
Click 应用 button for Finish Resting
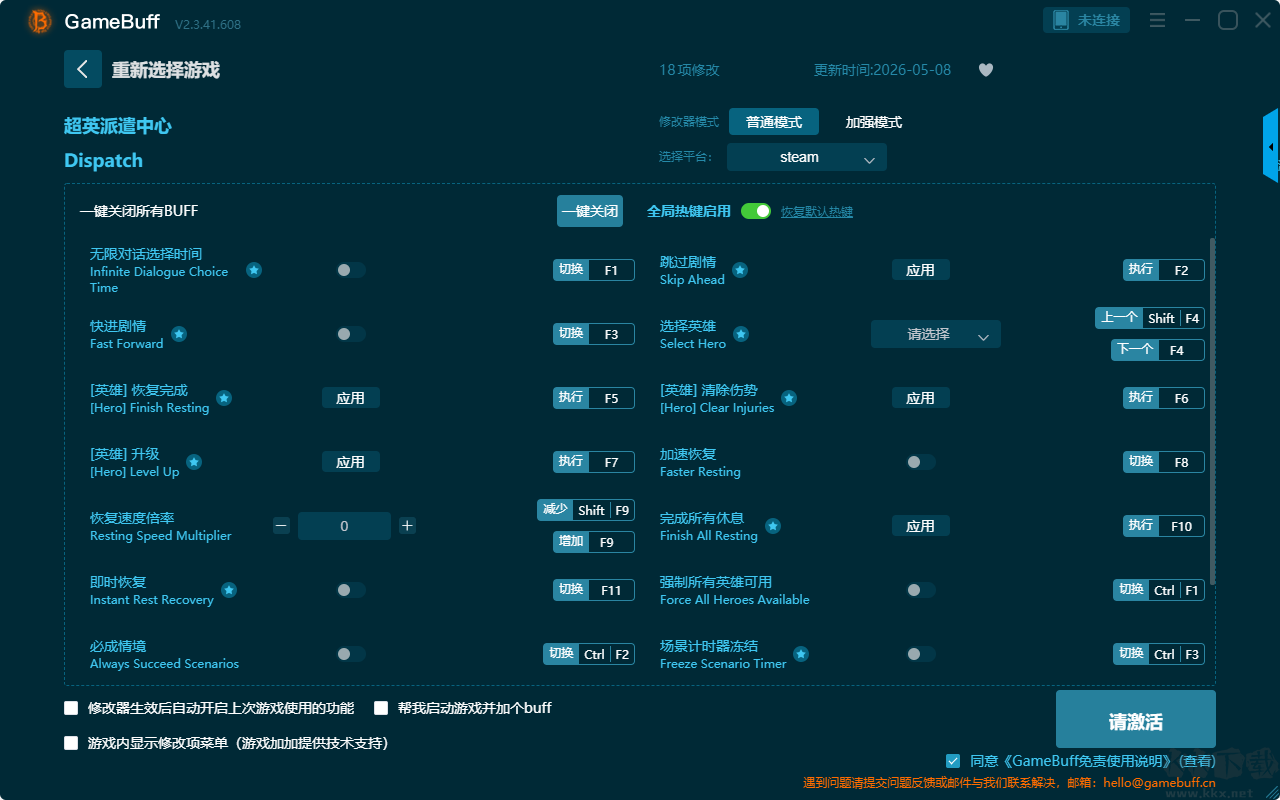[351, 398]
